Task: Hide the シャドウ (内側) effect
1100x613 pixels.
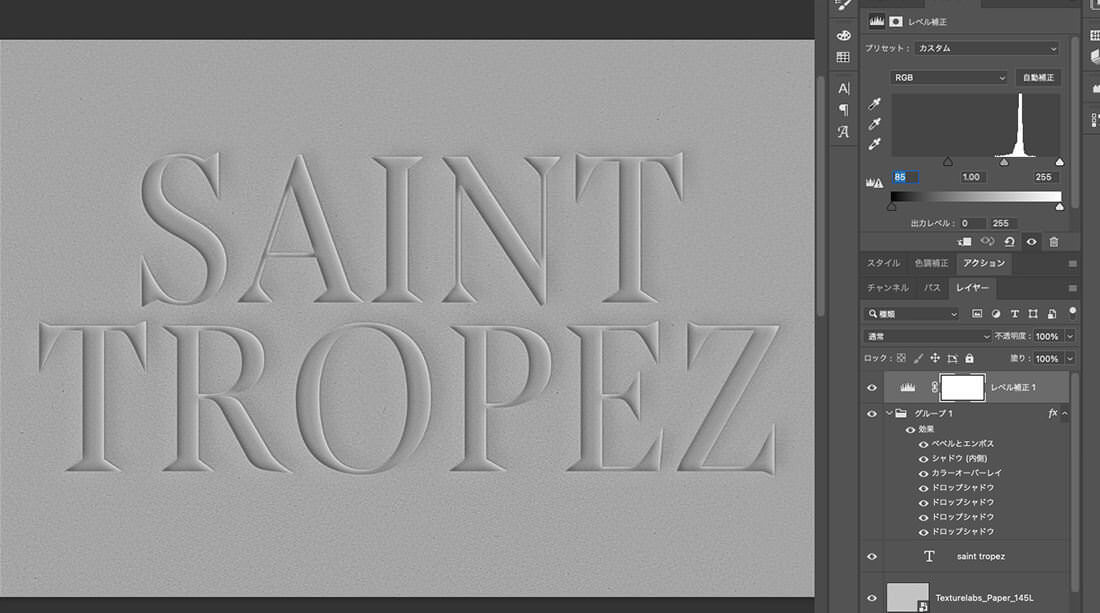Action: (x=923, y=459)
